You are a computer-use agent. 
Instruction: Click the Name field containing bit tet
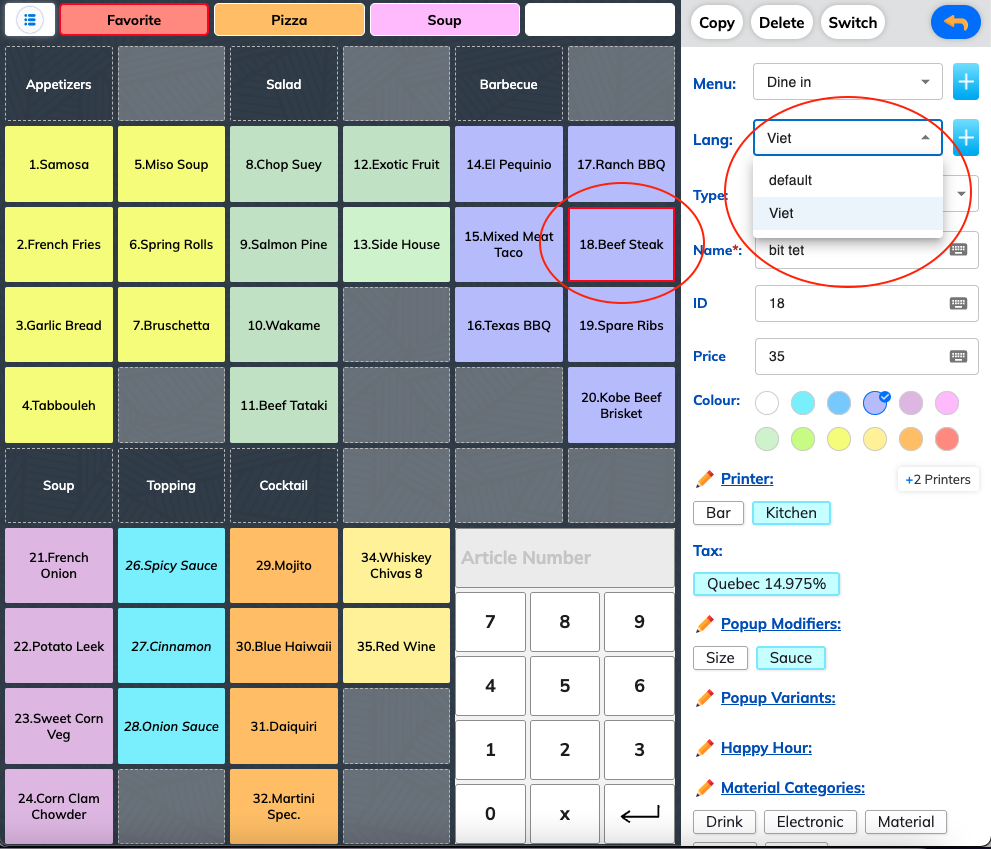click(x=866, y=250)
